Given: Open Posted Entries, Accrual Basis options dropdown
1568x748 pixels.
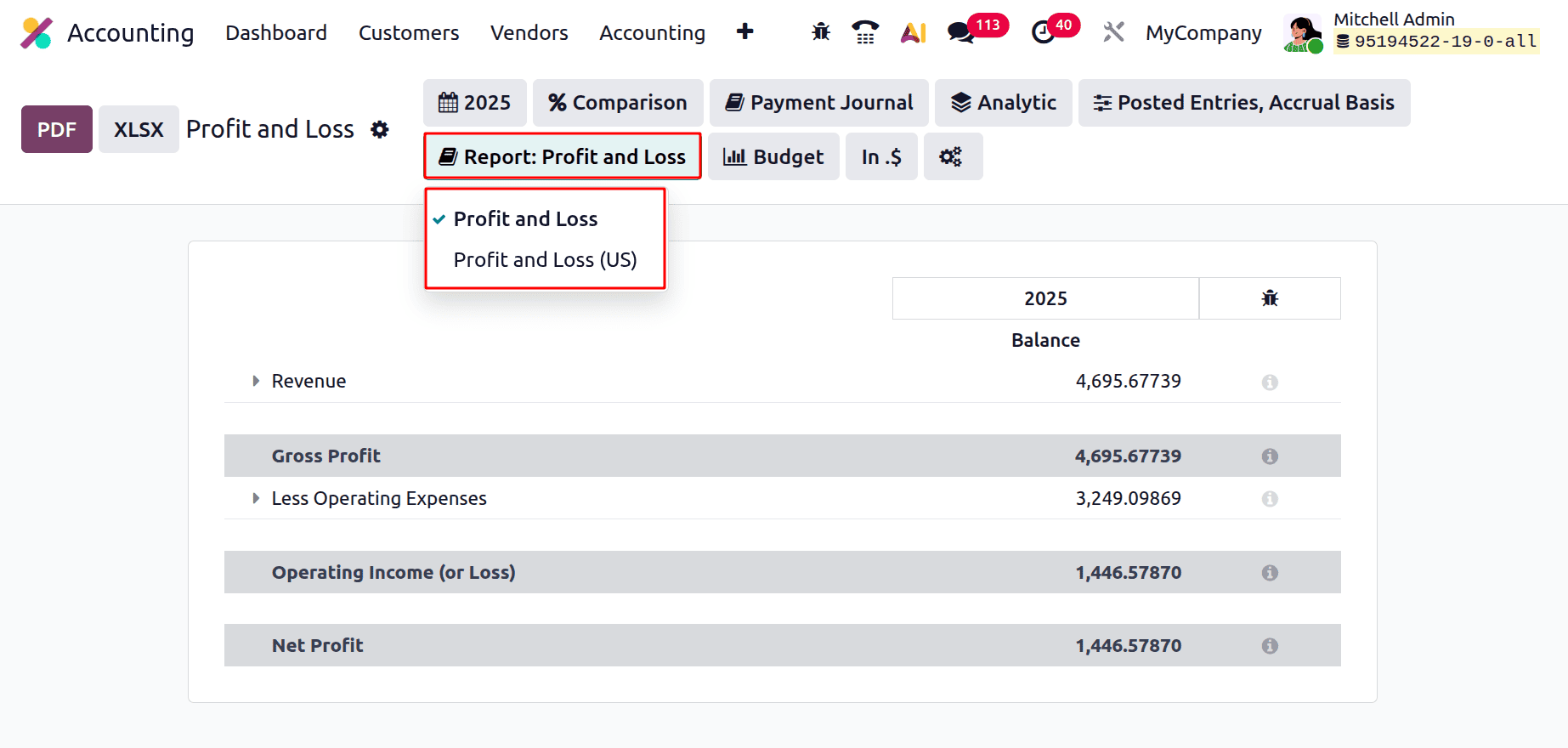Looking at the screenshot, I should click(1244, 103).
